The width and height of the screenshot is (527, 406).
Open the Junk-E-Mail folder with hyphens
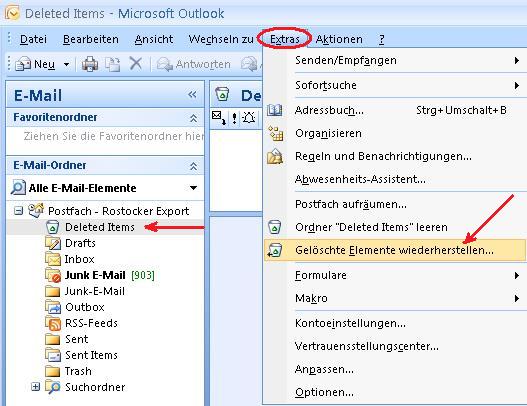pos(95,291)
